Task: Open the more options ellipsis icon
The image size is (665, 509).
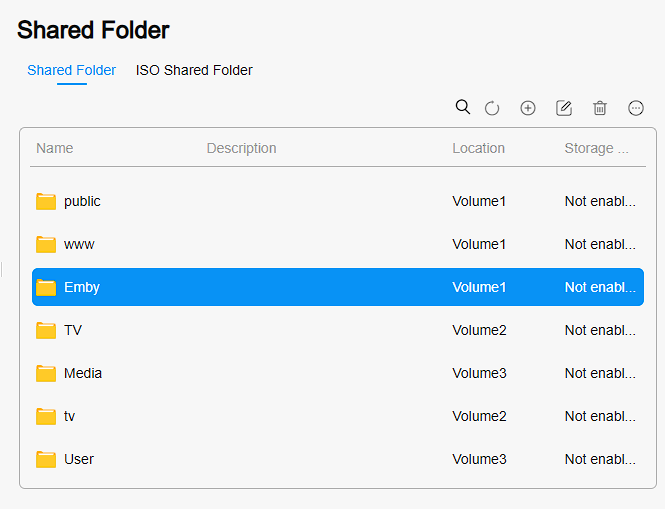Action: click(635, 108)
